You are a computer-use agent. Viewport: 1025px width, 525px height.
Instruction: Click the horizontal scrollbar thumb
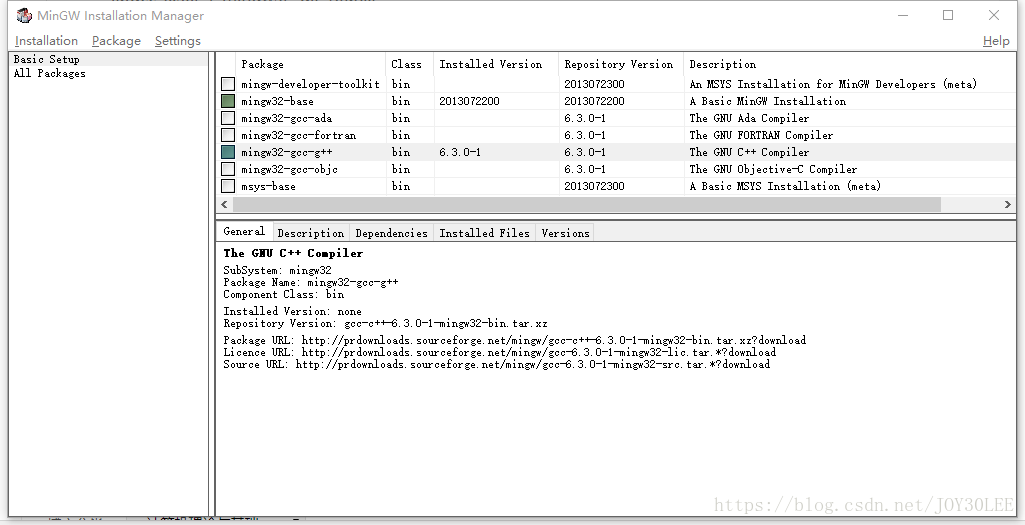[586, 204]
